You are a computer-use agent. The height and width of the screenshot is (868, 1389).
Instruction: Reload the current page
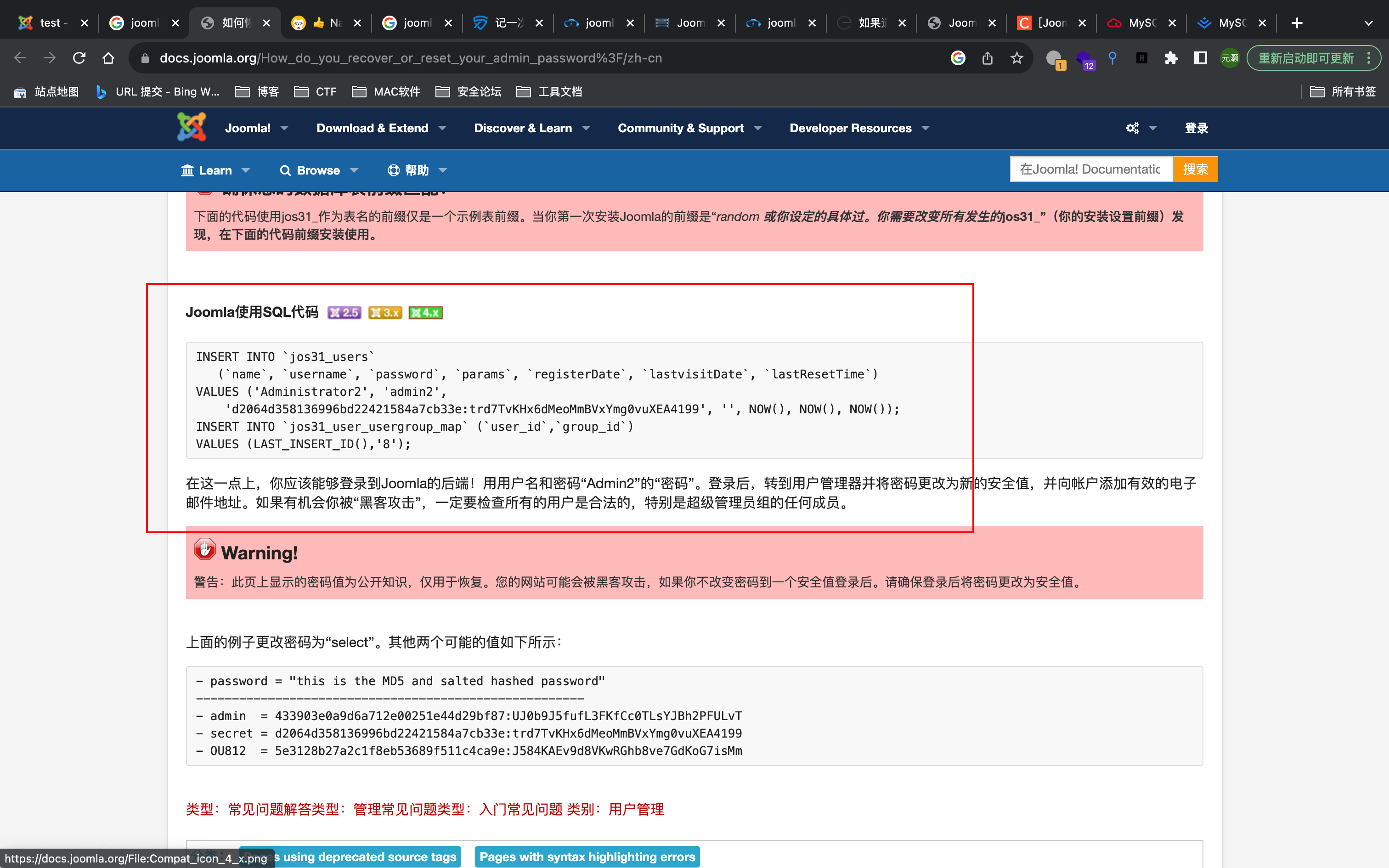(79, 58)
